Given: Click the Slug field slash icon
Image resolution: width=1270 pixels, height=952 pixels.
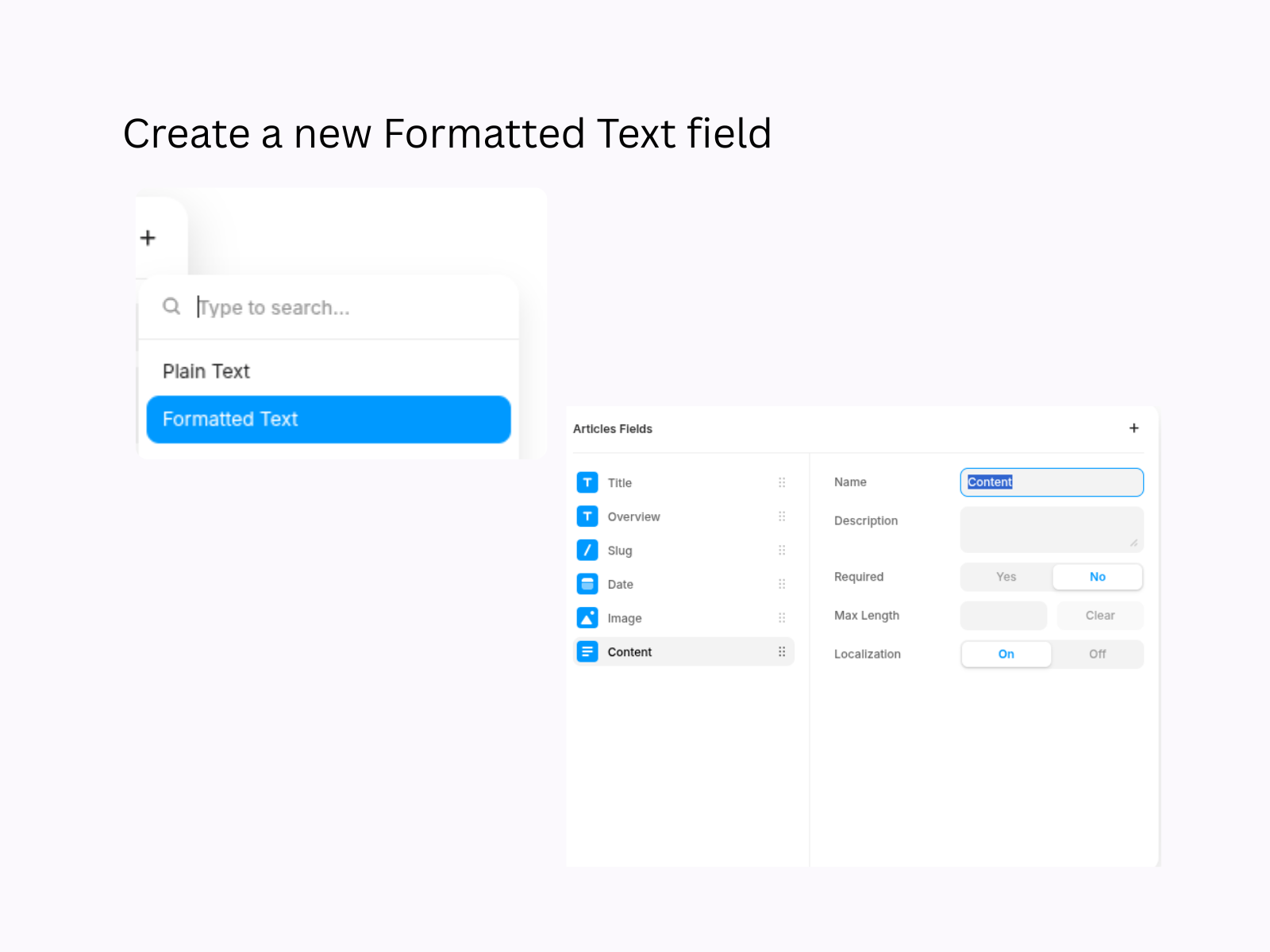Looking at the screenshot, I should pyautogui.click(x=587, y=550).
